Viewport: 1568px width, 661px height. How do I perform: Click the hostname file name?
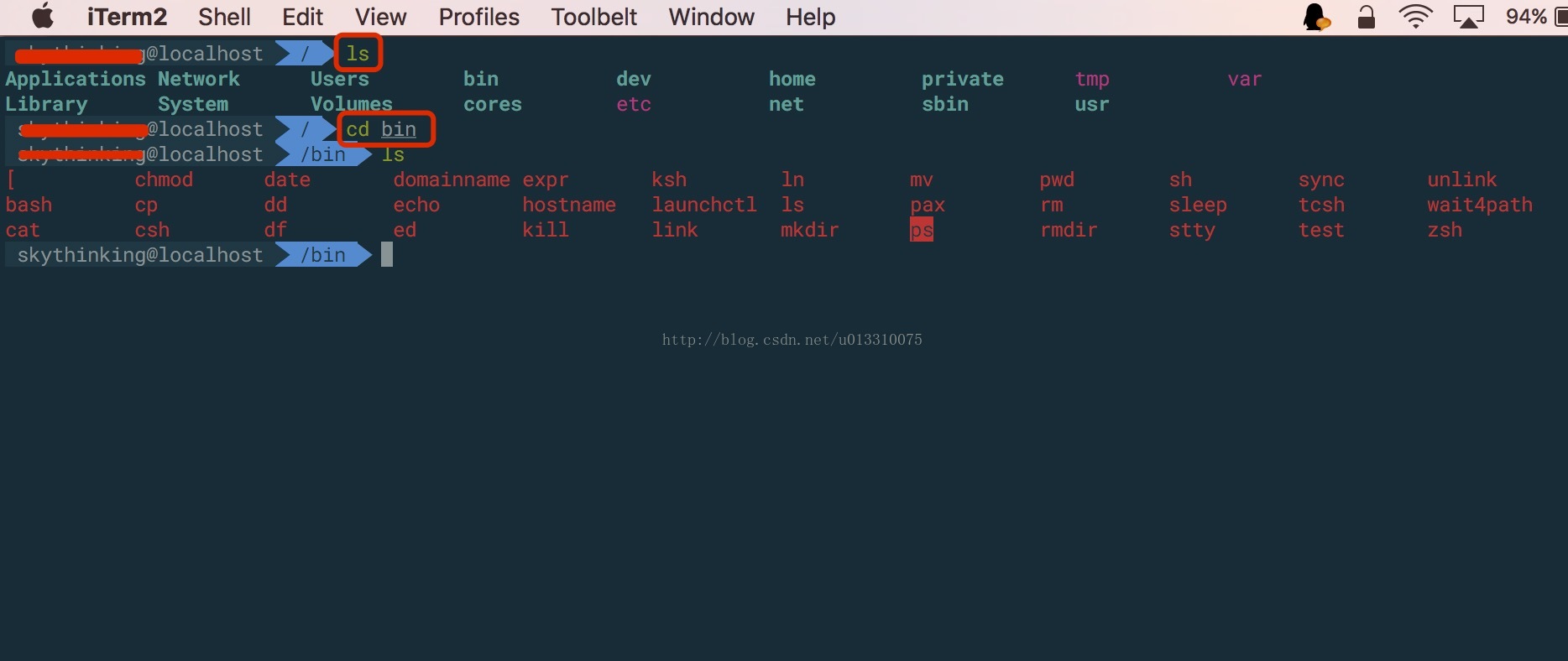click(x=569, y=205)
